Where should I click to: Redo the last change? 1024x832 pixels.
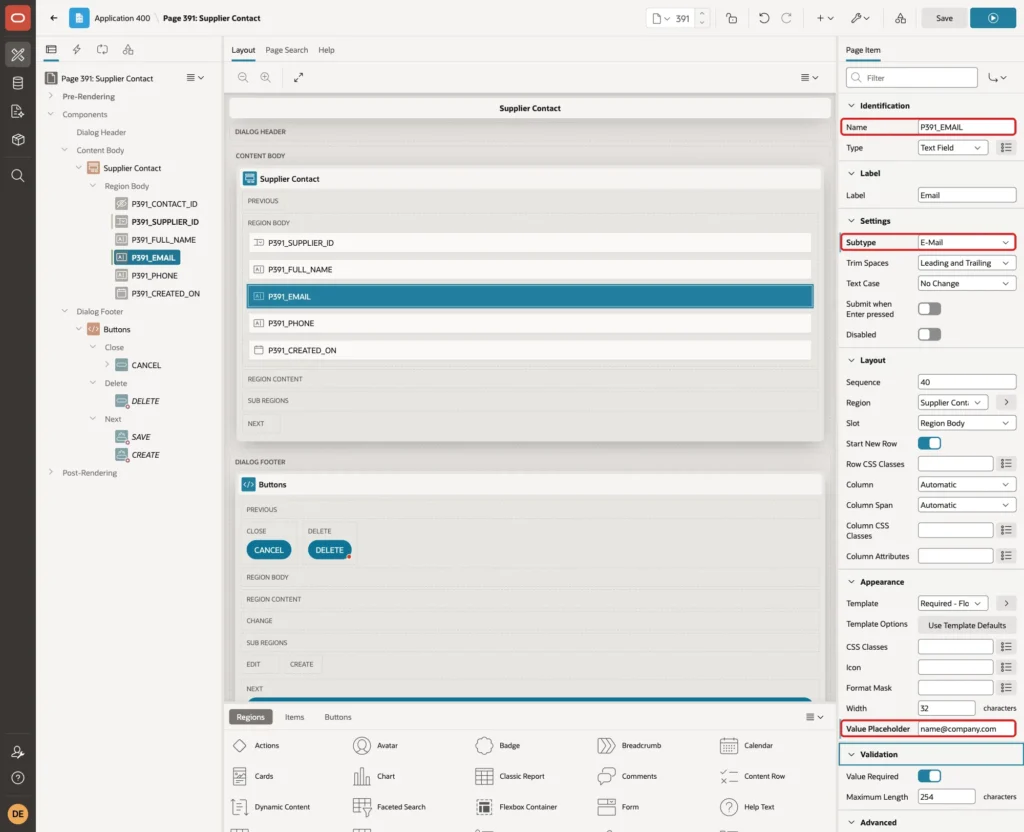786,18
